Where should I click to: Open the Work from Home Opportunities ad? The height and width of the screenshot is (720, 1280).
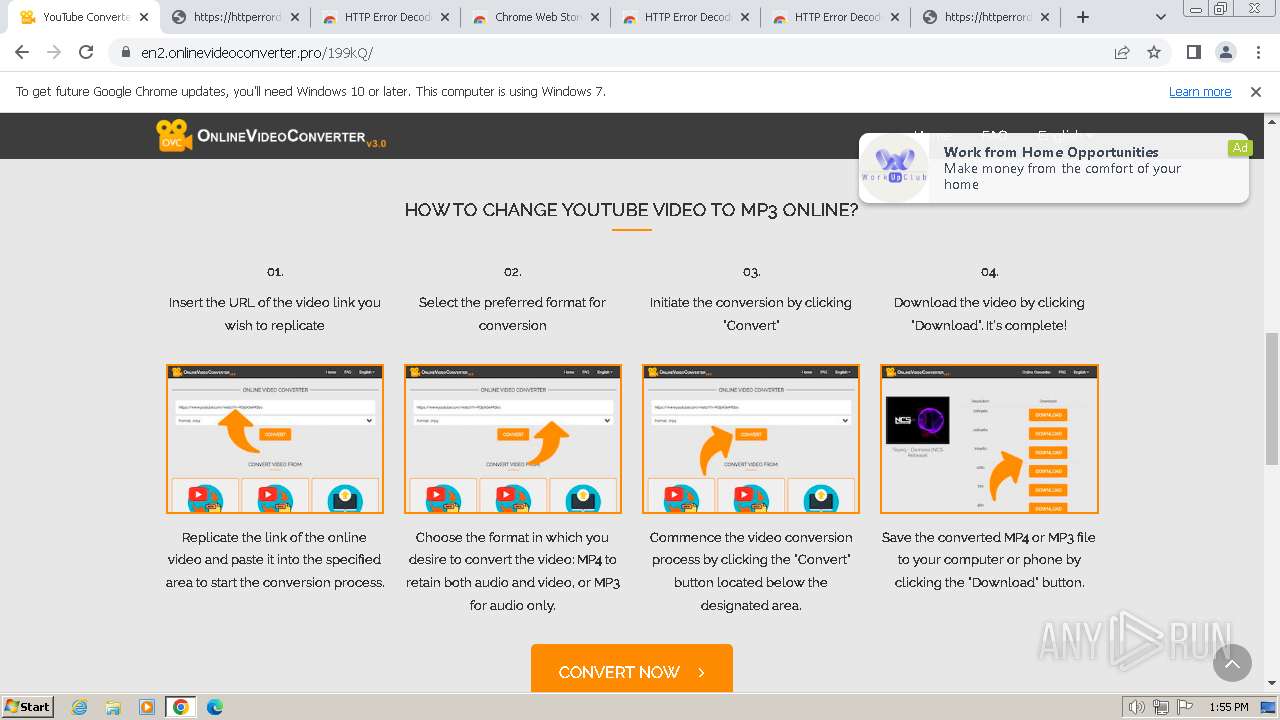(1054, 168)
